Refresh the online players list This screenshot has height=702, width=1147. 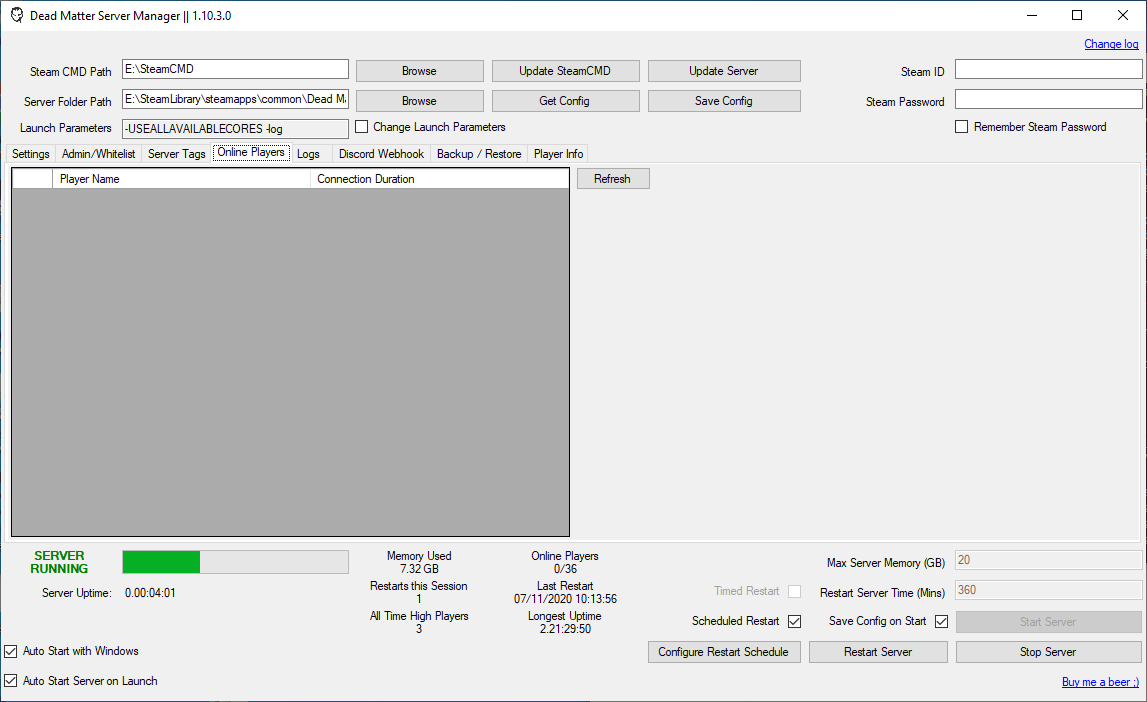click(612, 178)
